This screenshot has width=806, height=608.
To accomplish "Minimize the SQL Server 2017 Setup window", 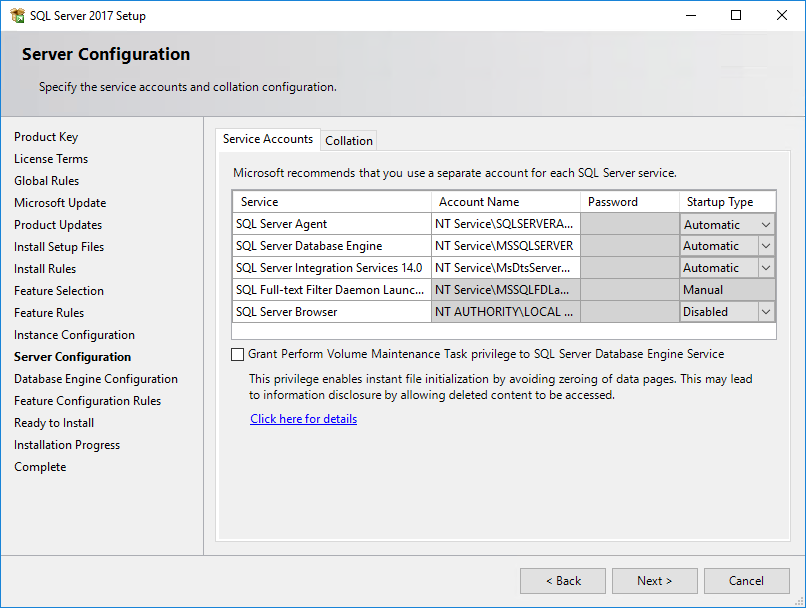I will pyautogui.click(x=691, y=15).
